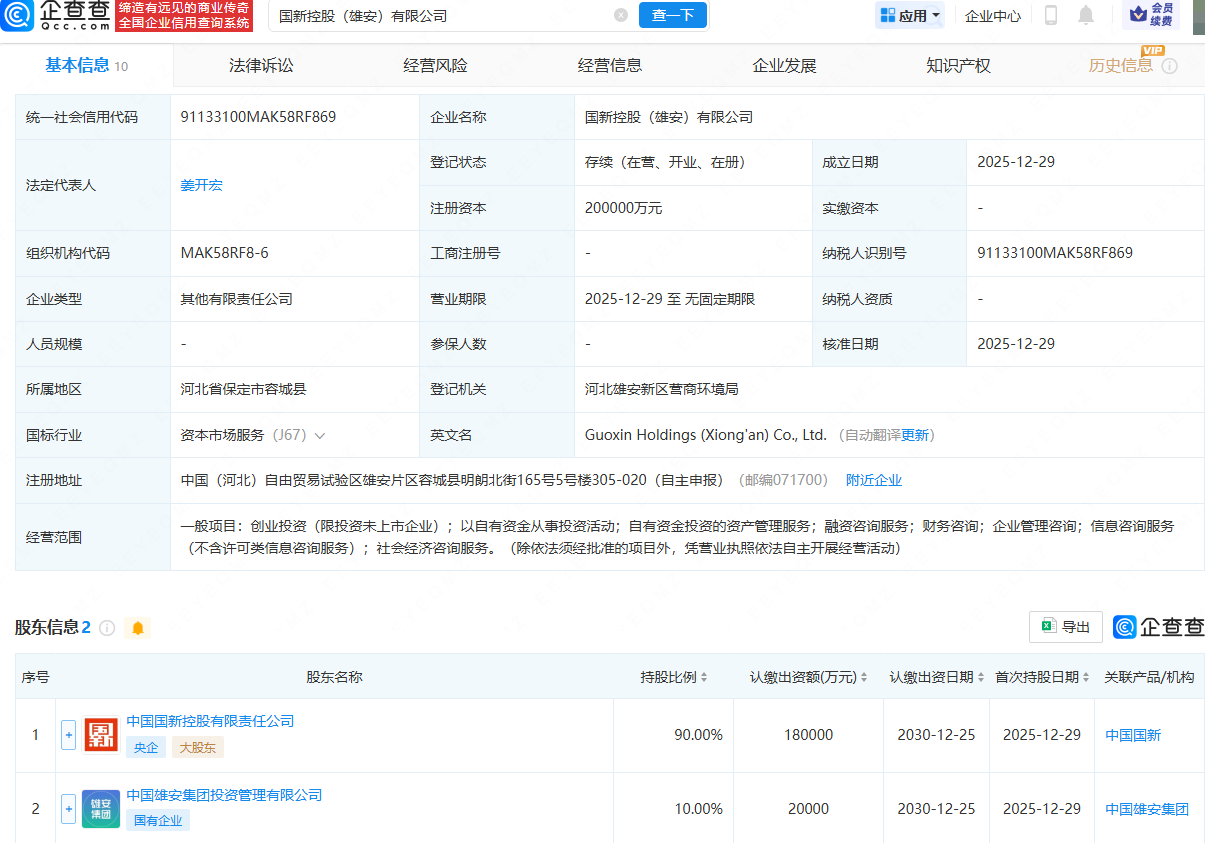Open legal representative 姜开宏 link
The height and width of the screenshot is (843, 1205).
click(x=202, y=185)
